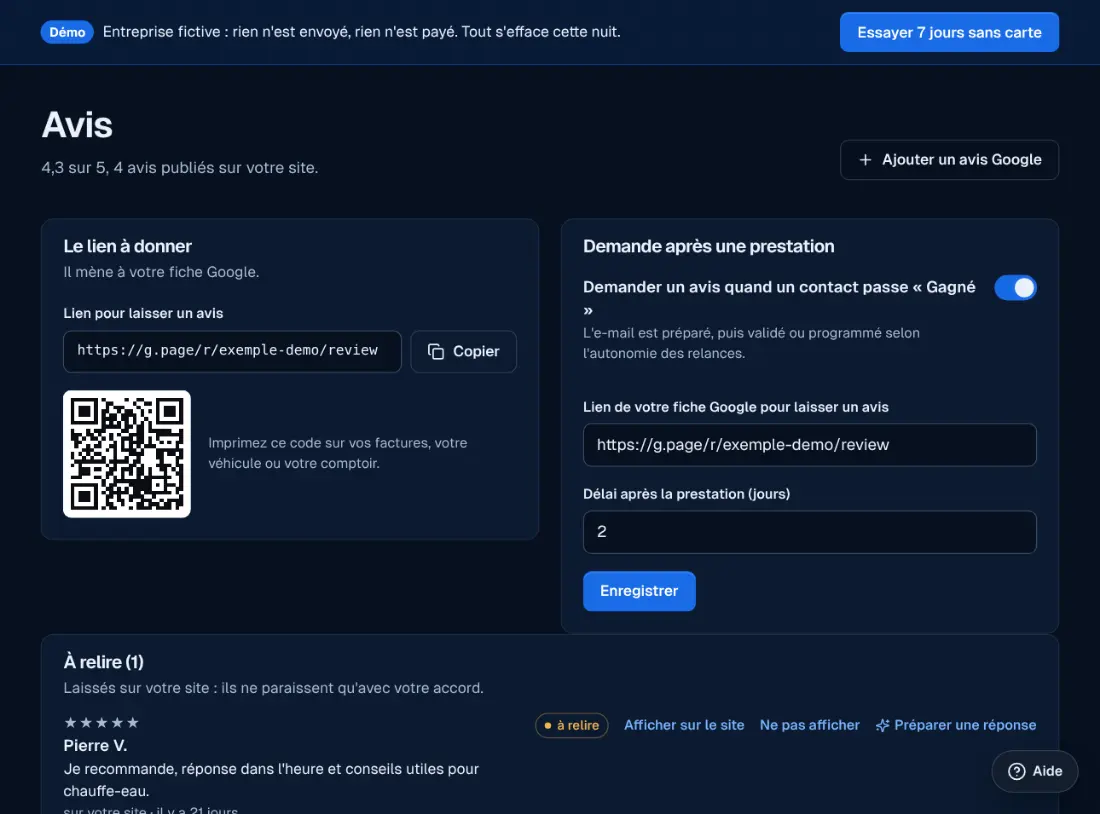Viewport: 1100px width, 814px height.
Task: Focus the Lien pour laisser un avis field
Action: [x=232, y=352]
